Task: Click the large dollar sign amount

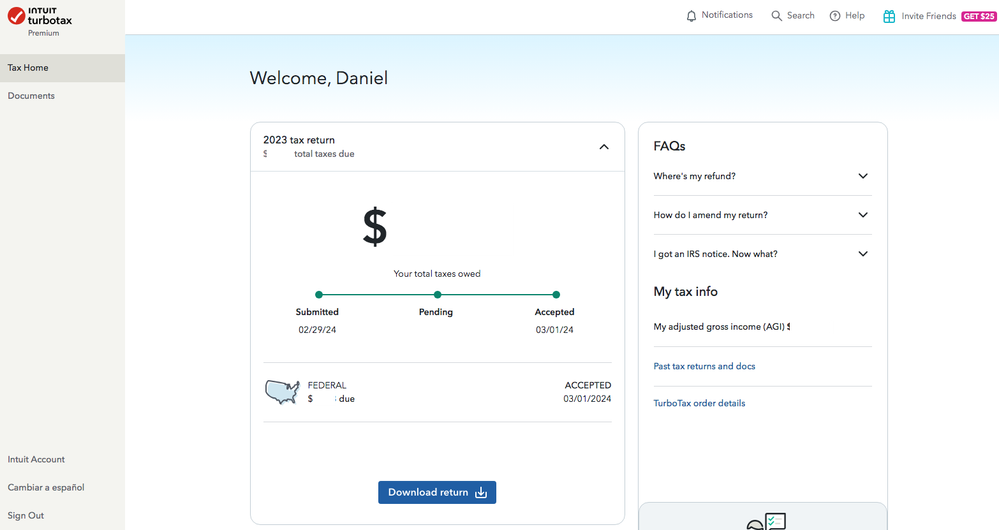Action: [x=375, y=227]
